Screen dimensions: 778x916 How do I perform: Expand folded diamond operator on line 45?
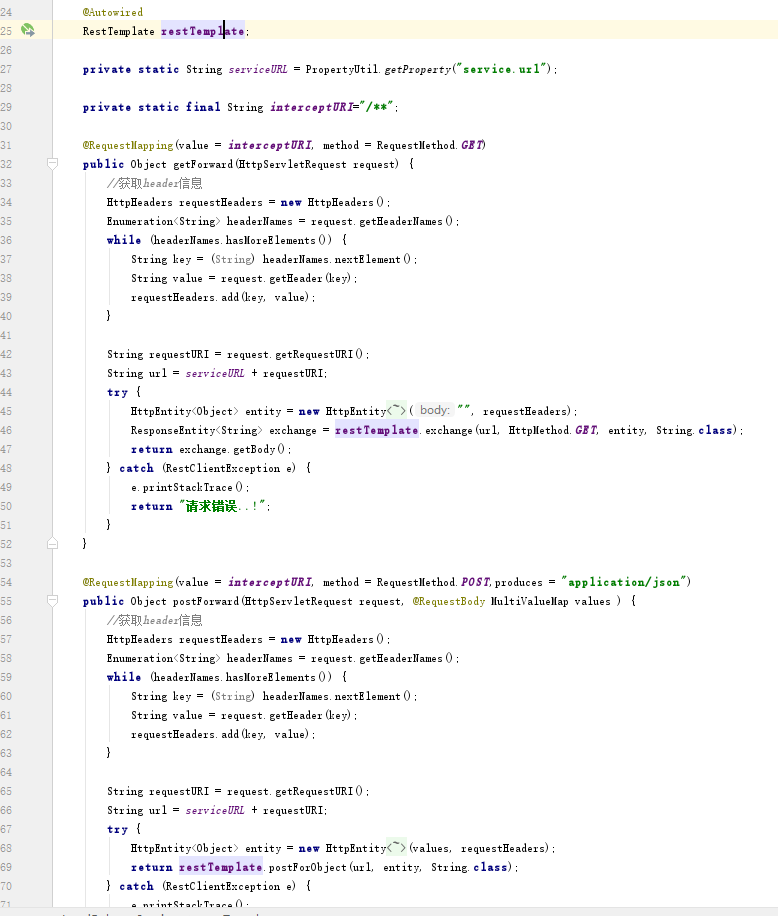pos(397,411)
